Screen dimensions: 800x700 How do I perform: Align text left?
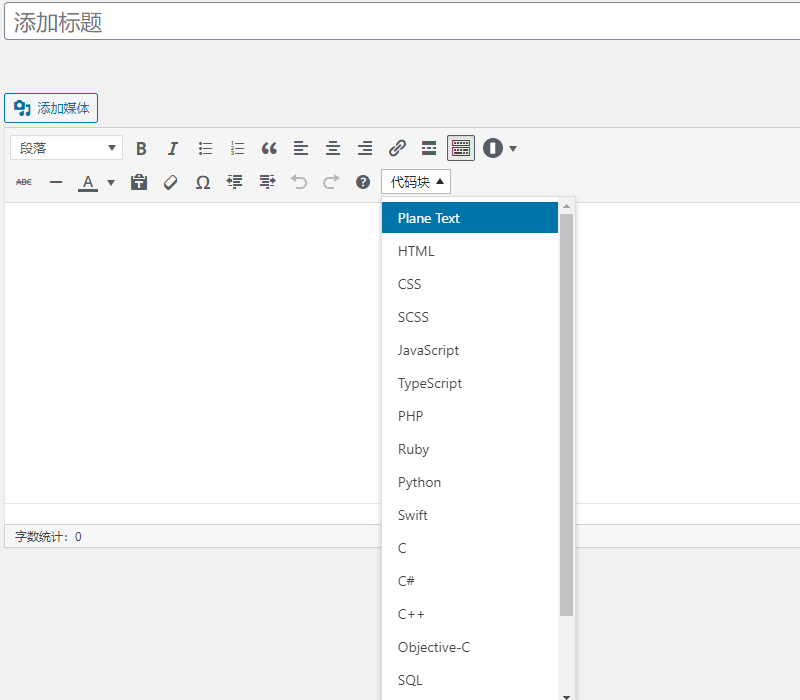pyautogui.click(x=301, y=148)
